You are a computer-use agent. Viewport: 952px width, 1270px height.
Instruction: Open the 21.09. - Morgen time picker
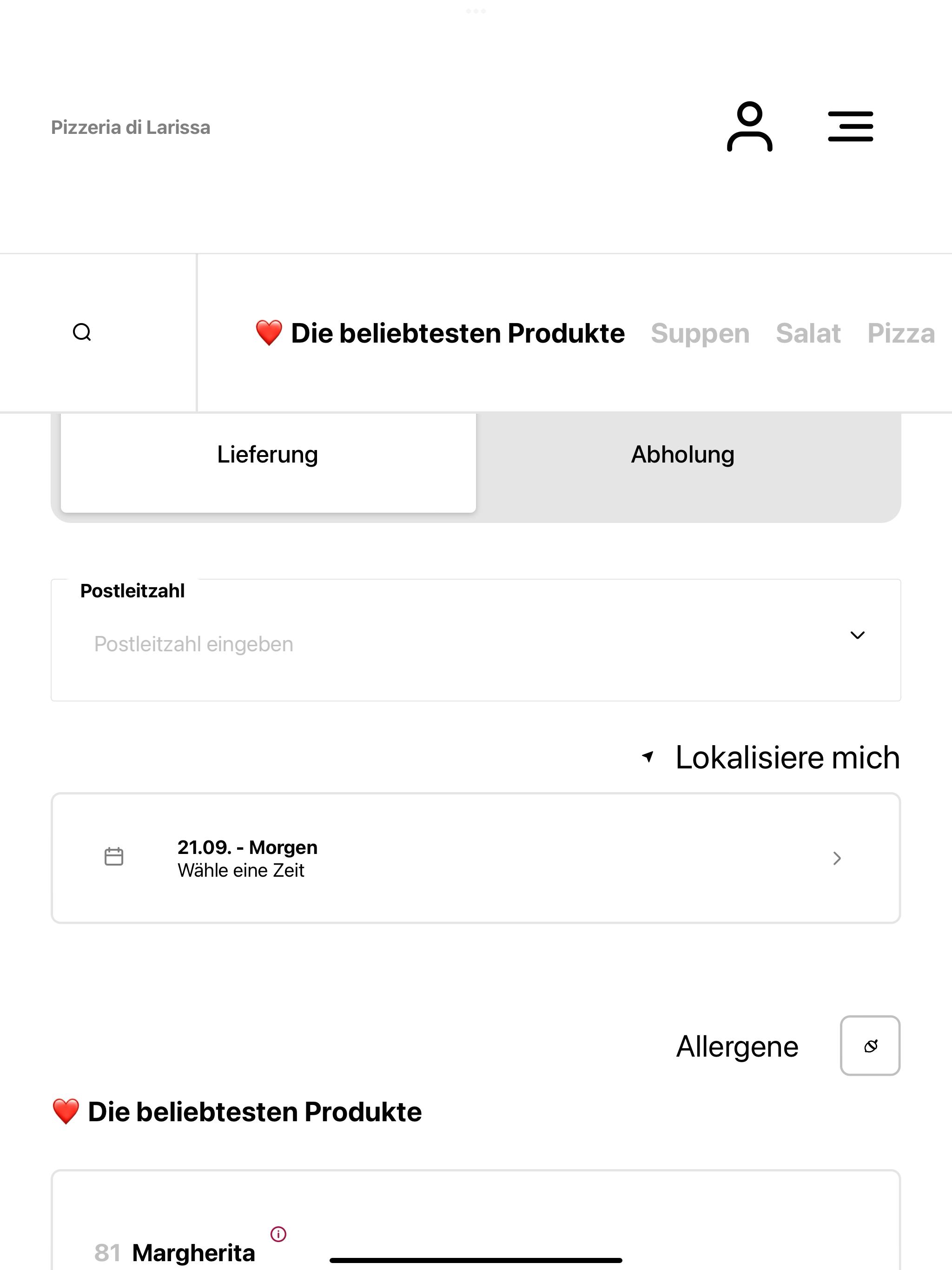[476, 858]
